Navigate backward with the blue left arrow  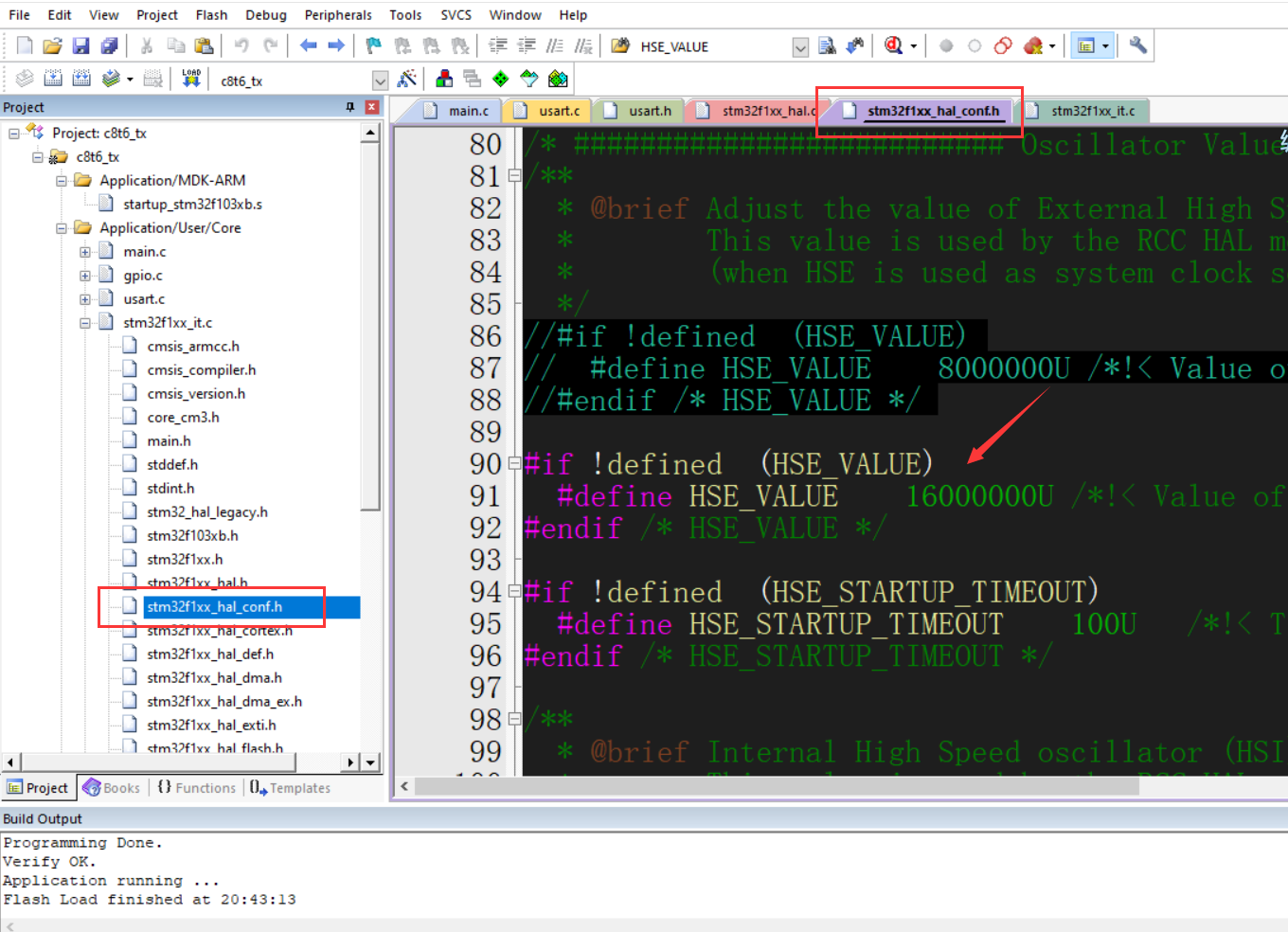(308, 45)
